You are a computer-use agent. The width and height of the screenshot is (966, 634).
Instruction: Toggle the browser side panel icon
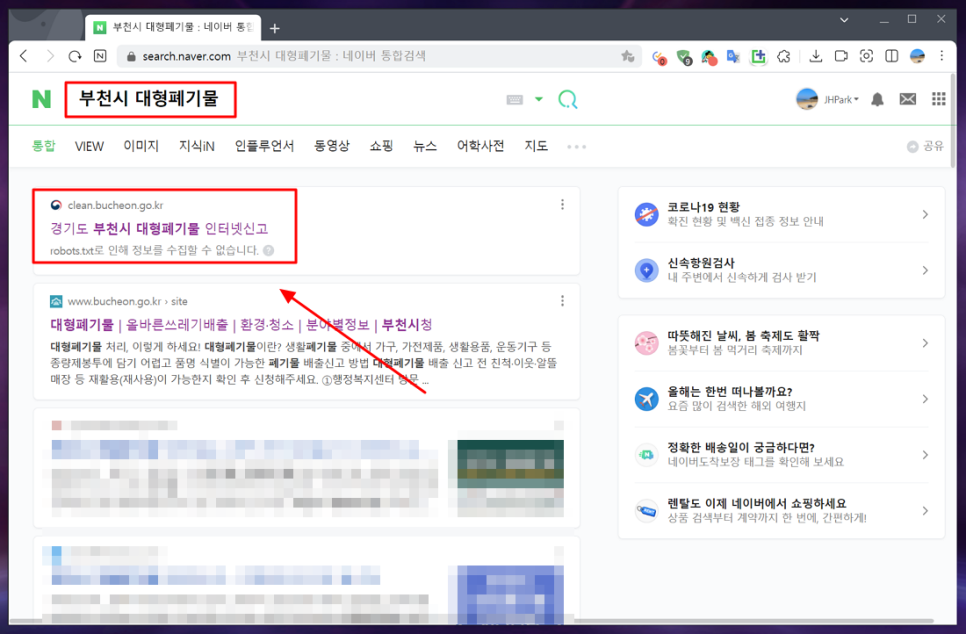[x=891, y=56]
